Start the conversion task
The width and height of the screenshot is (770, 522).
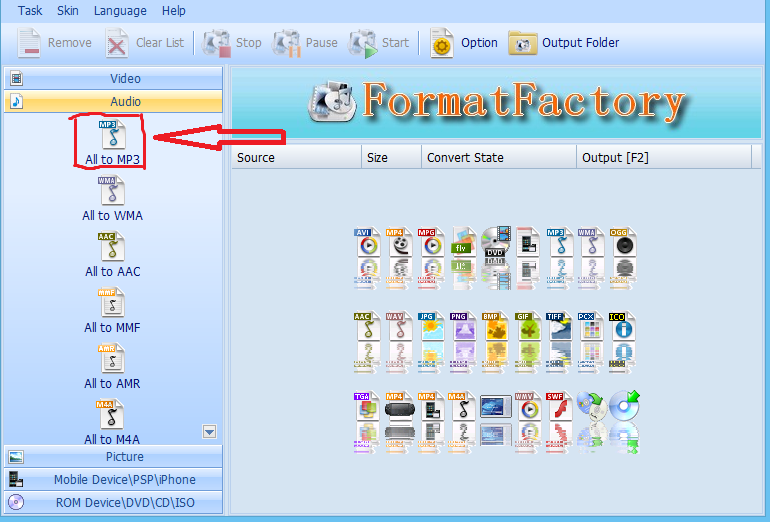[x=379, y=43]
